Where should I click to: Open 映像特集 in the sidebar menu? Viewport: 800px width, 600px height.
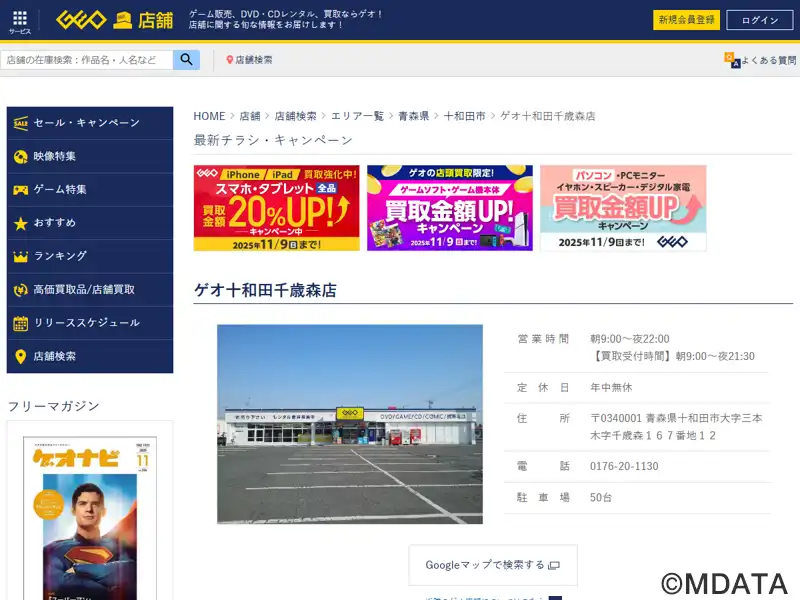click(x=55, y=156)
